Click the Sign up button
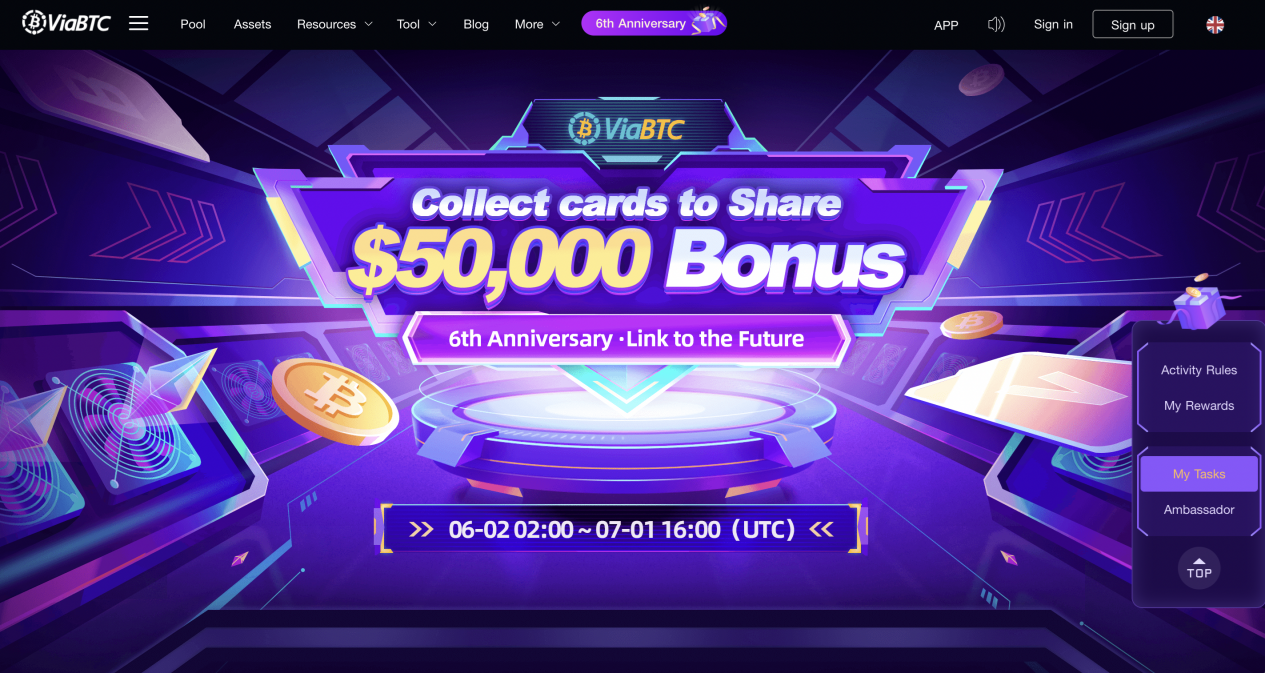This screenshot has width=1265, height=673. pyautogui.click(x=1133, y=24)
